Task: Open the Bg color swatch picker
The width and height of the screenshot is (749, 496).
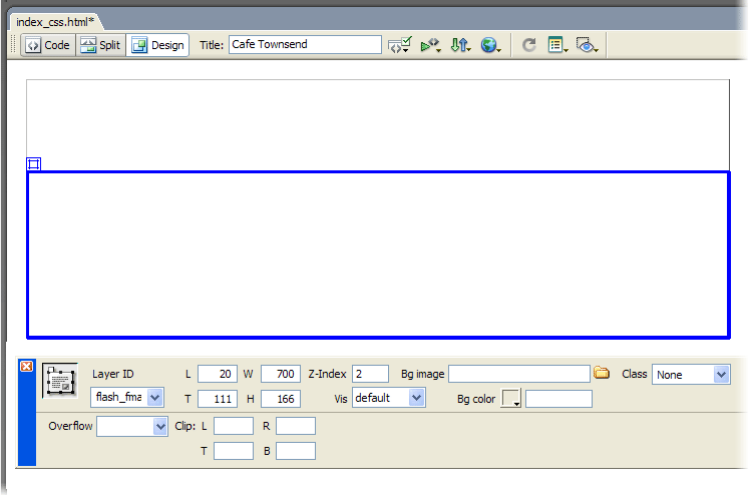Action: tap(511, 399)
